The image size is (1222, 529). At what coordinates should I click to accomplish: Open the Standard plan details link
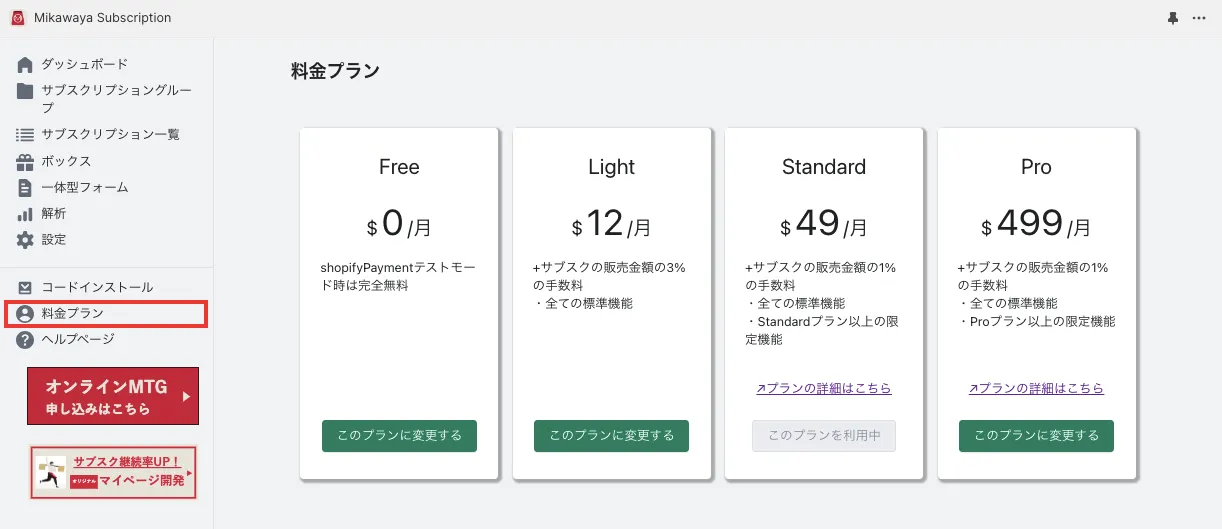824,388
